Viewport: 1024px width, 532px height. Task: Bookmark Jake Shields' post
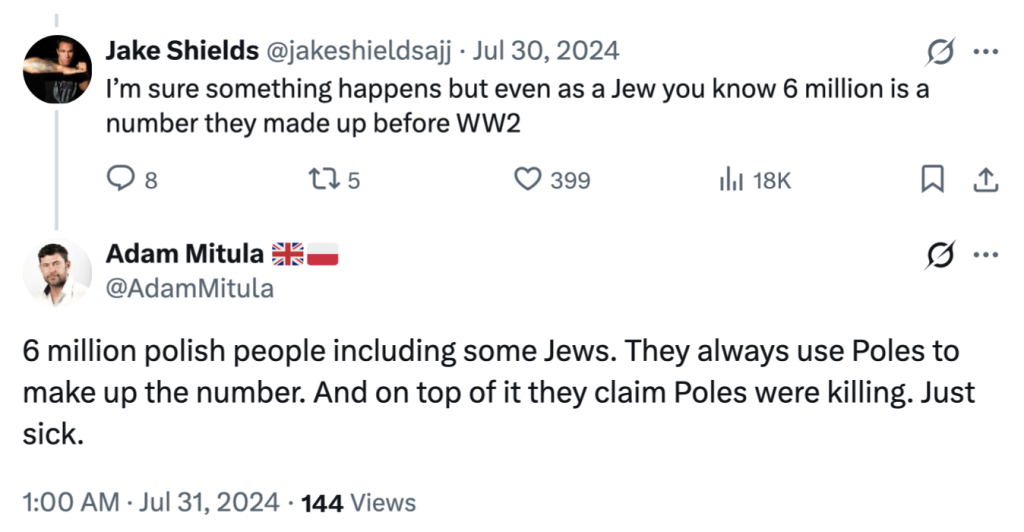tap(931, 180)
